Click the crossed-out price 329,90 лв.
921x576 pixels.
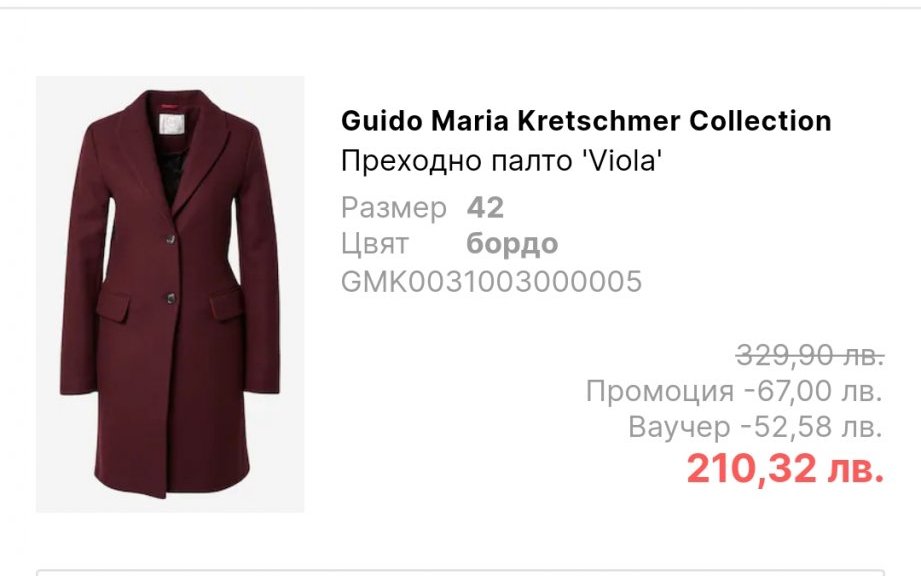[810, 355]
